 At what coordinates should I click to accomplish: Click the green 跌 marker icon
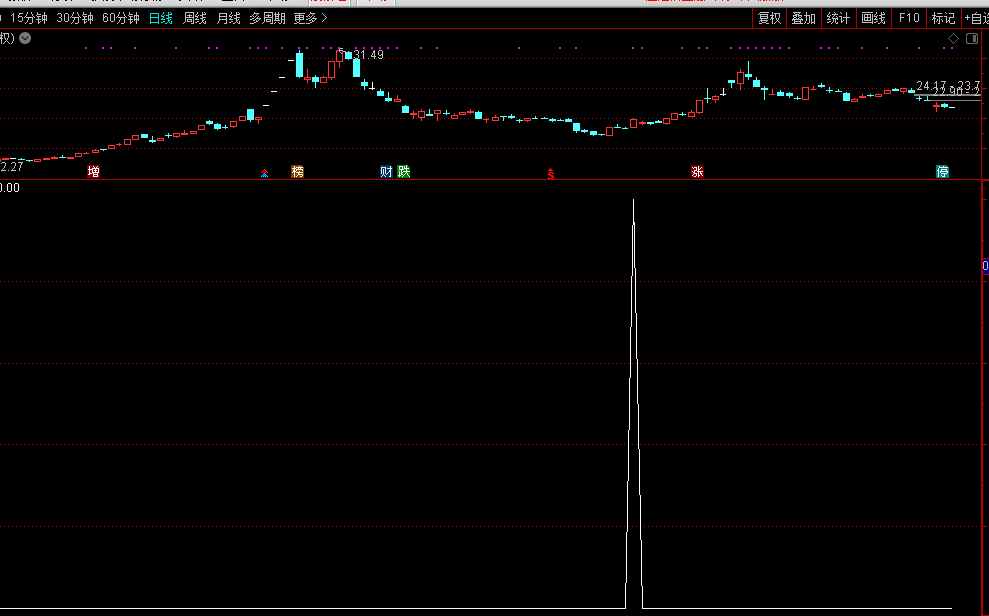click(x=404, y=172)
